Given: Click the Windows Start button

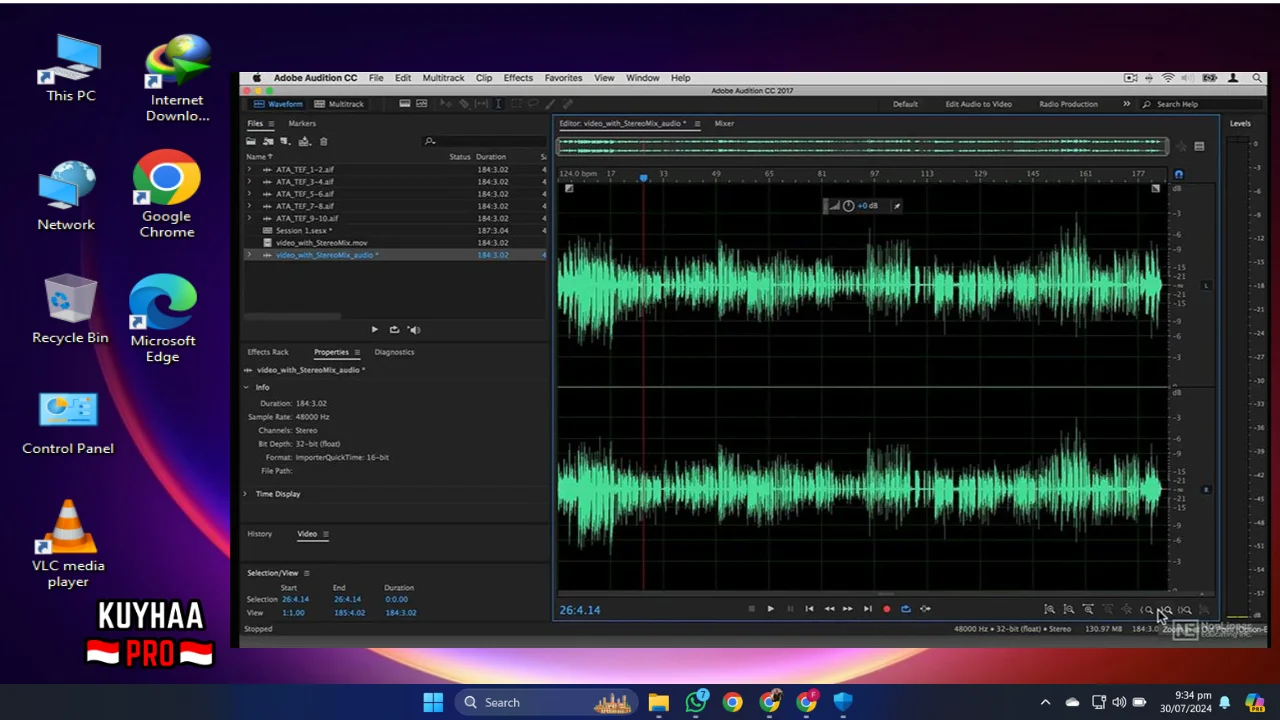Looking at the screenshot, I should point(433,702).
